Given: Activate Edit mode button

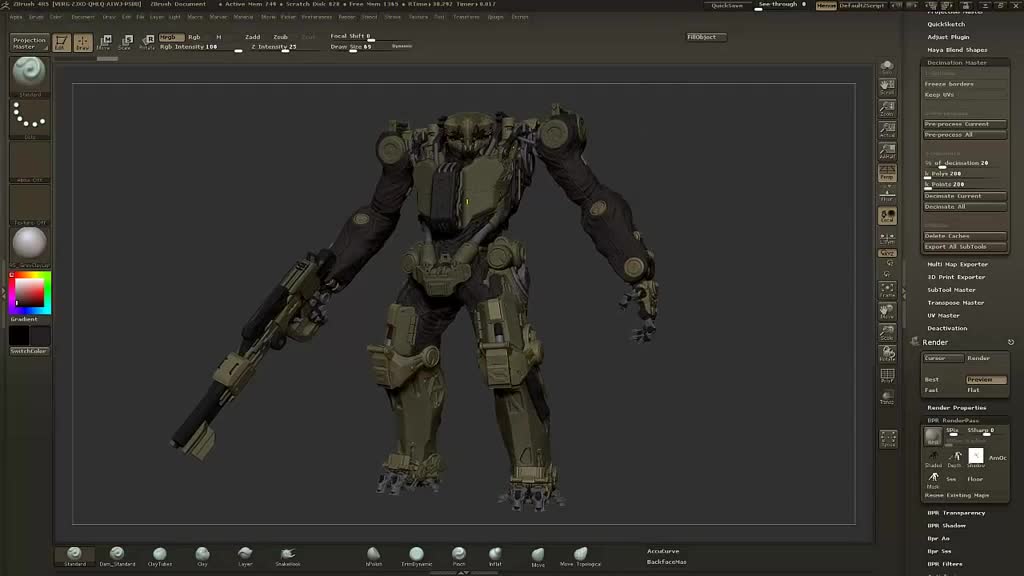Looking at the screenshot, I should (x=61, y=42).
